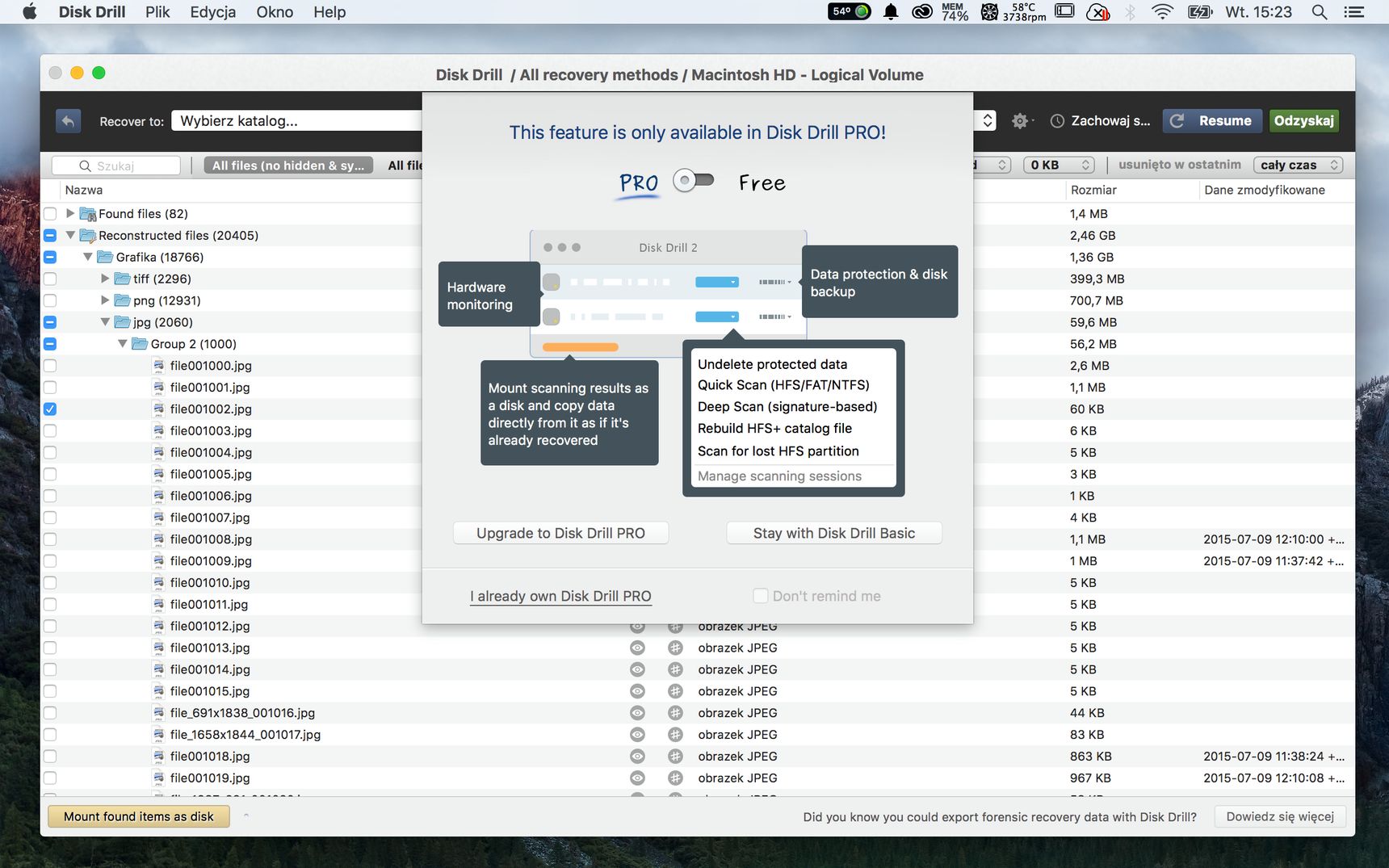Click the Szukaj search field

pos(116,166)
